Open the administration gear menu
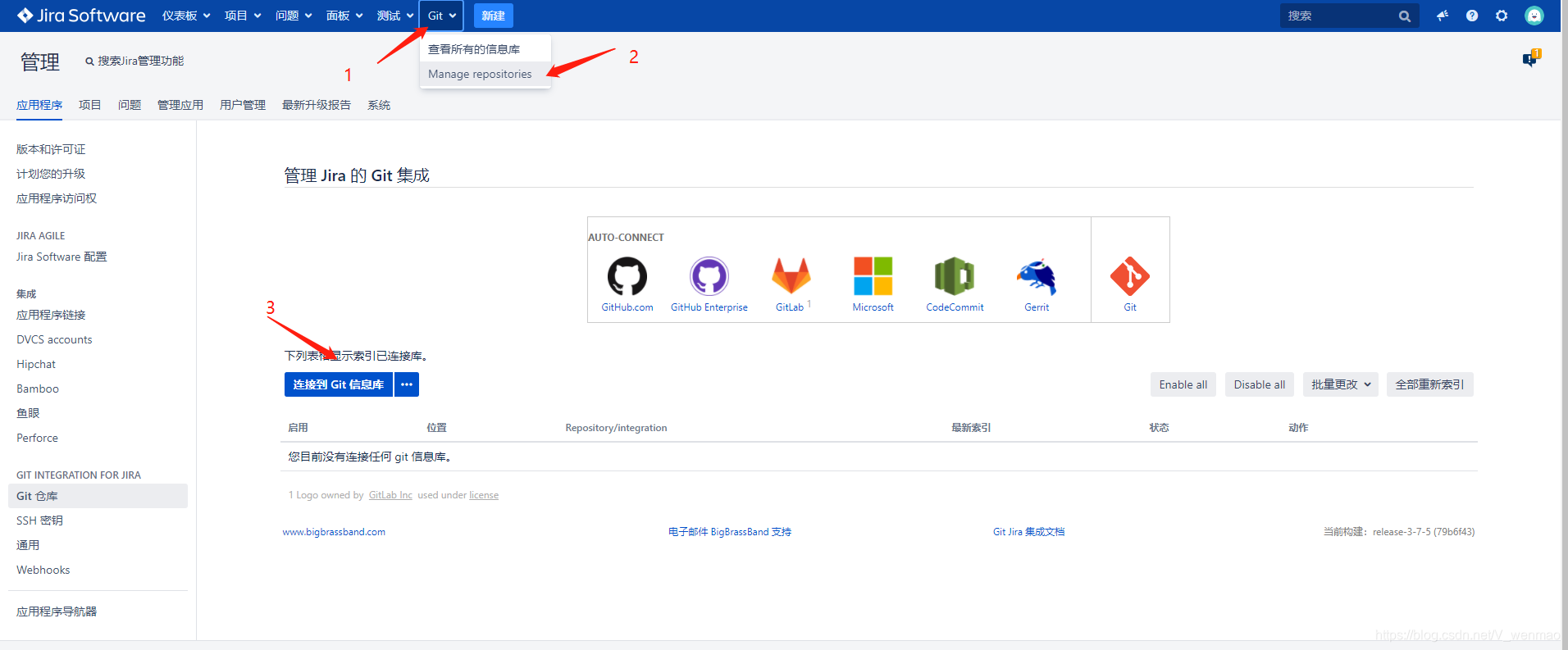This screenshot has width=1568, height=650. point(1502,16)
